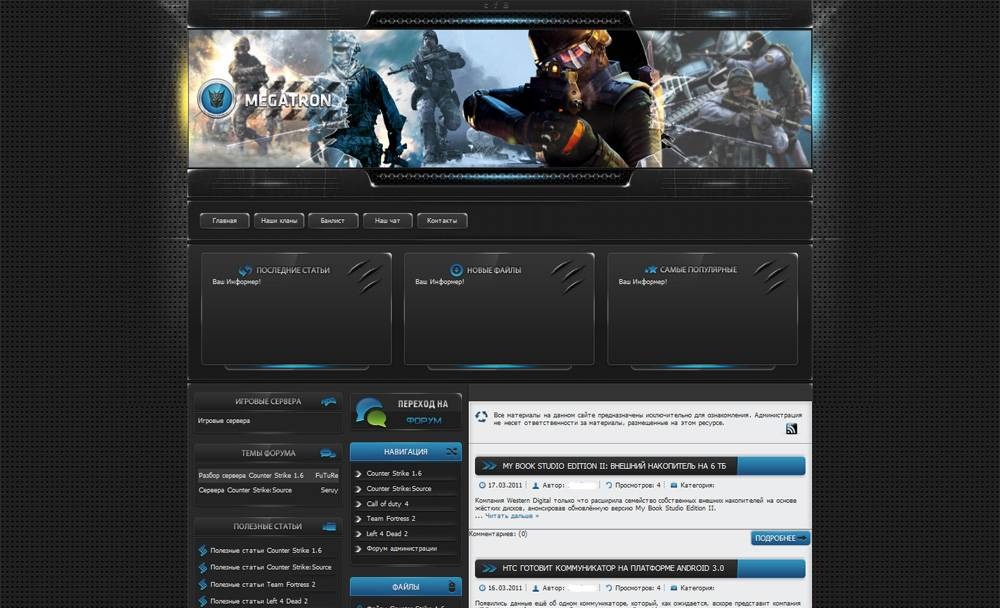This screenshot has height=608, width=1000.
Task: Click the round icon beside Новые файлы
Action: point(456,270)
